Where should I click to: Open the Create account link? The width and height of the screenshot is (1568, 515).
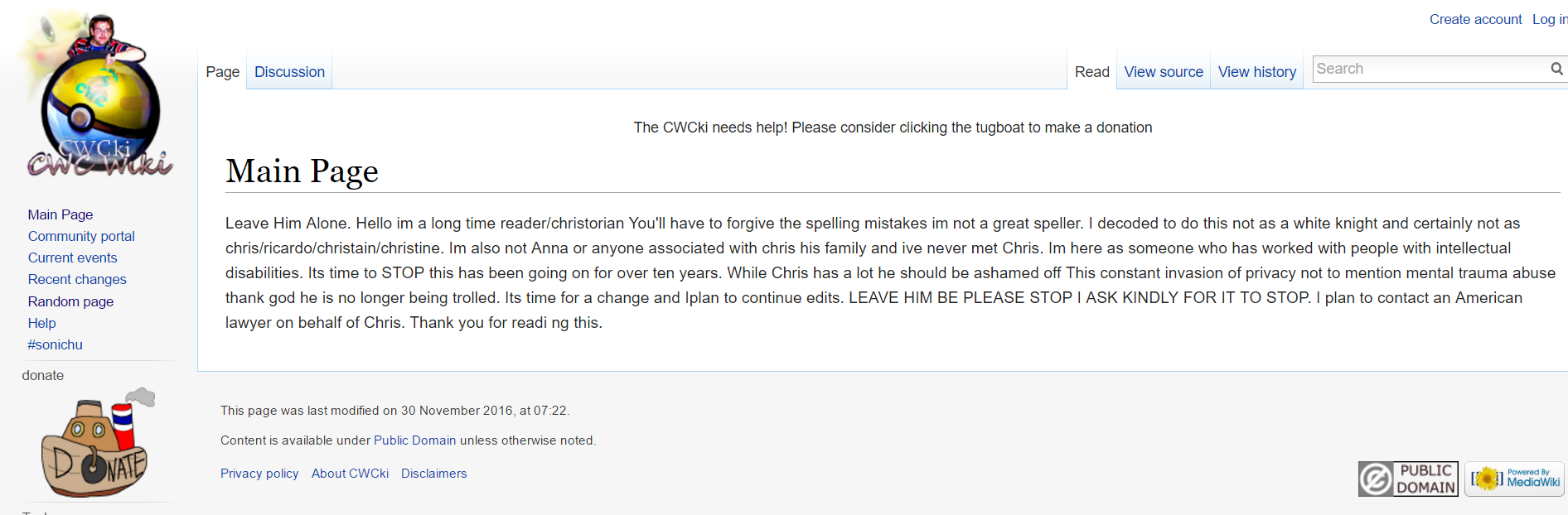coord(1475,19)
